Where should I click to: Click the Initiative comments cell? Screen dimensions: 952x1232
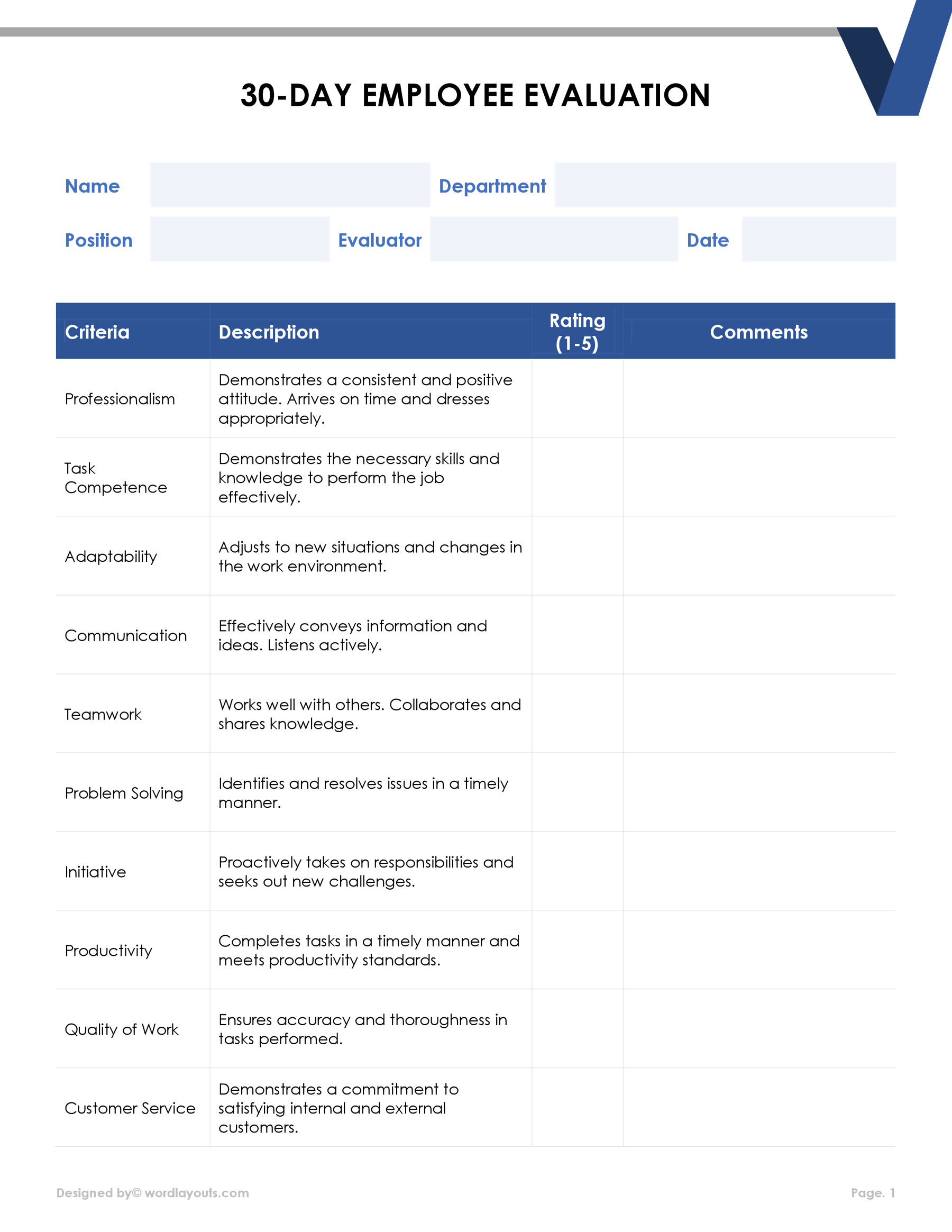758,871
